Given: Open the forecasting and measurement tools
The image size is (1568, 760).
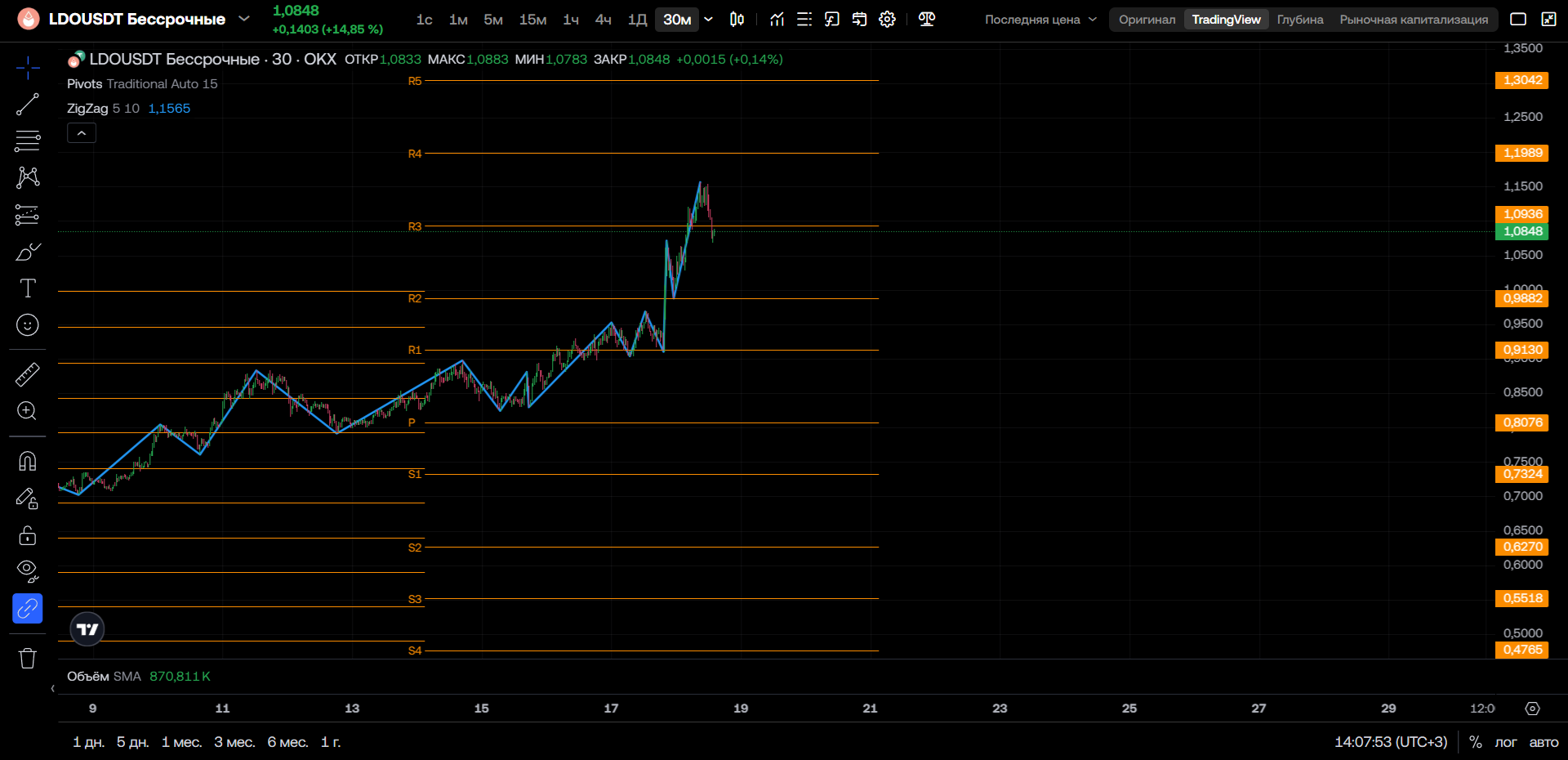Looking at the screenshot, I should click(x=28, y=215).
